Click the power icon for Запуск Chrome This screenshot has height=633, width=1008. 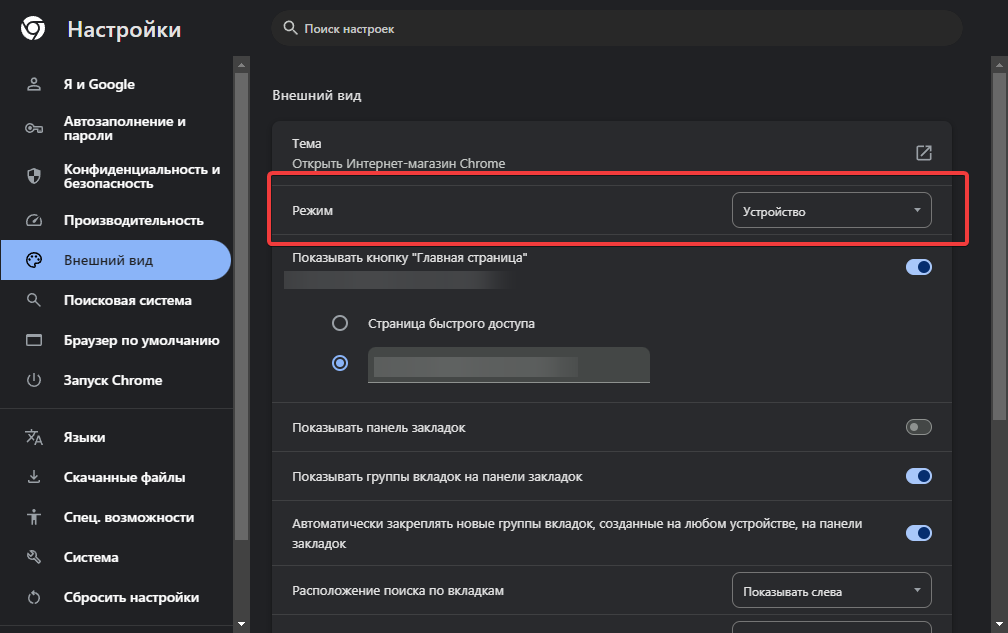coord(33,380)
